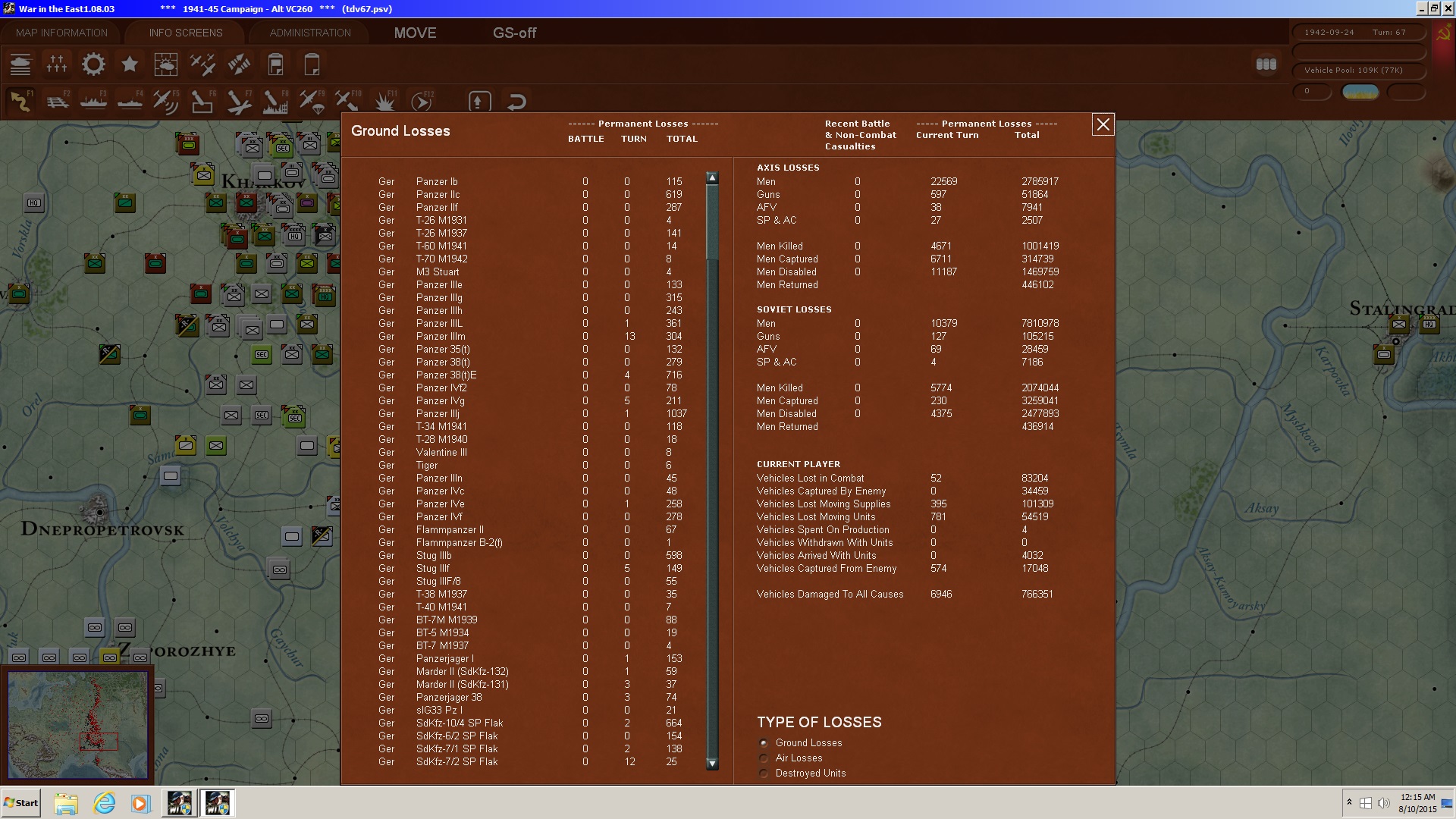Click the losses list scroll up arrow
Viewport: 1456px width, 819px height.
coord(712,177)
